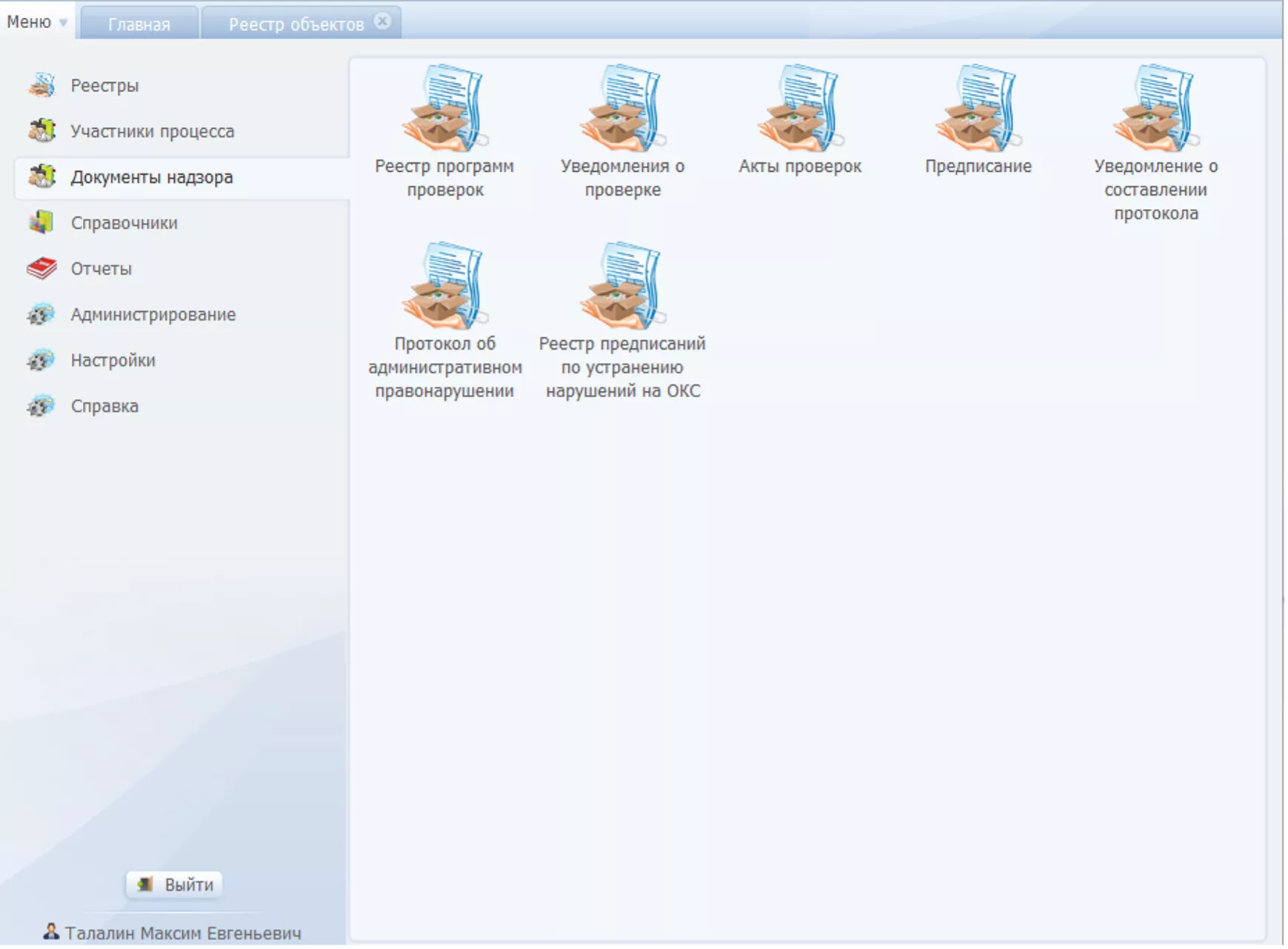Close the Реестр объектов tab
1288x949 pixels.
pos(382,21)
